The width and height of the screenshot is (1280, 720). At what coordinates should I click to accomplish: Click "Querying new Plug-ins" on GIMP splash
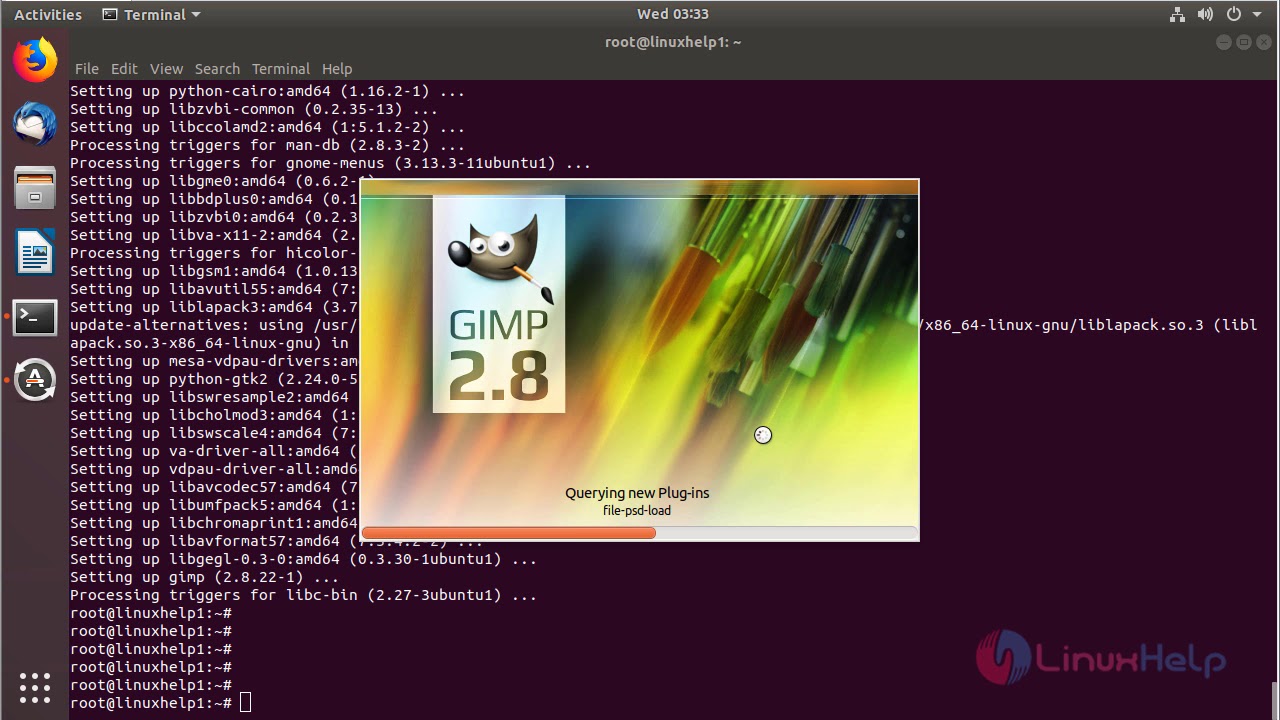(637, 493)
